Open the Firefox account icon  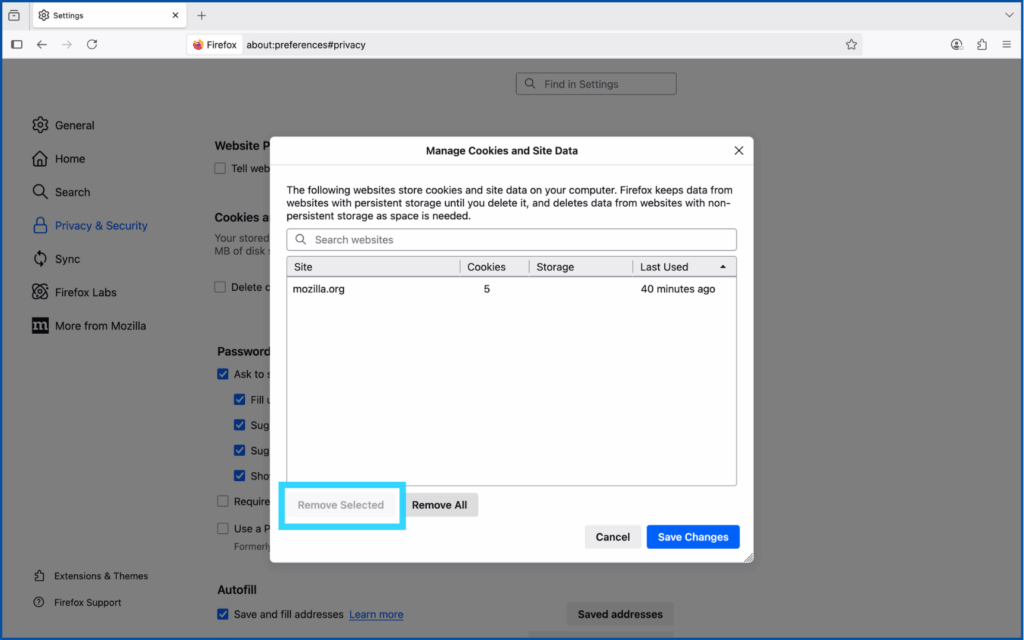[x=957, y=45]
